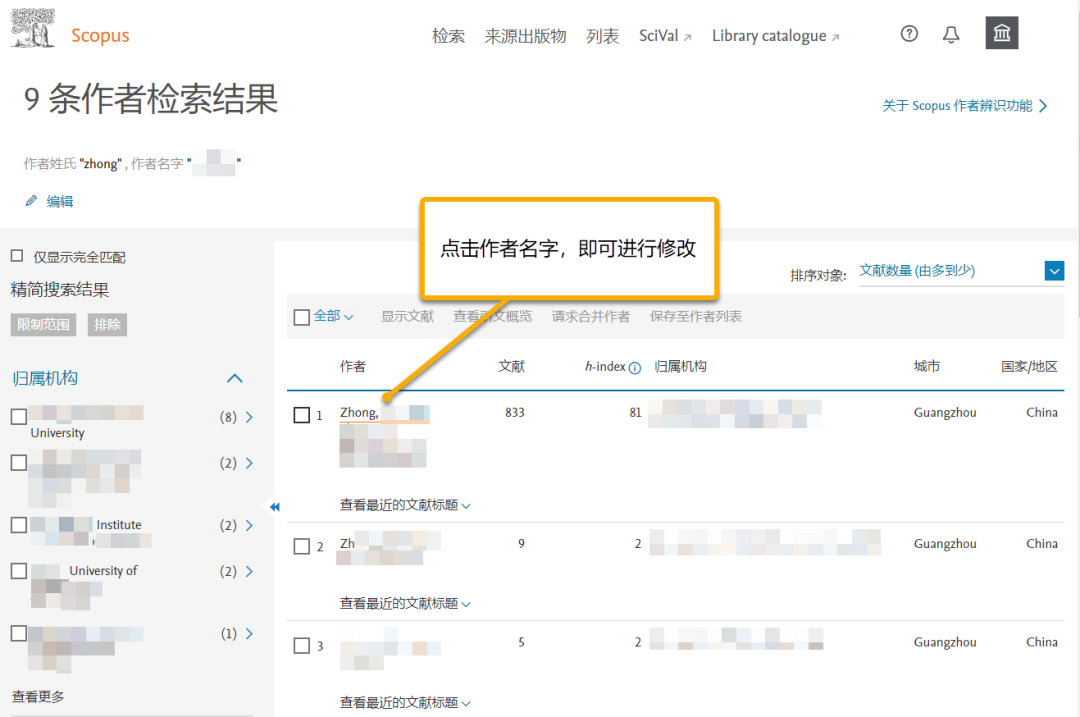Click 请求合并作者 in the results toolbar
Viewport: 1080px width, 717px height.
click(x=594, y=316)
